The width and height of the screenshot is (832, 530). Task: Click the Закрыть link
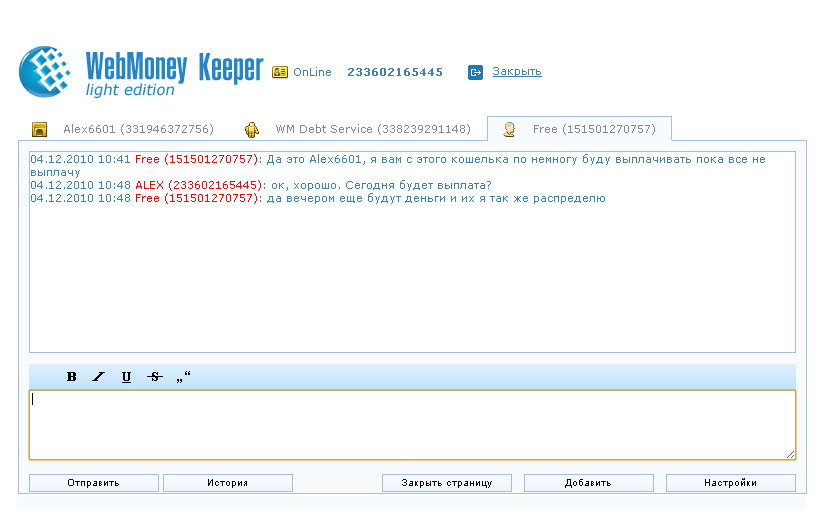coord(517,72)
